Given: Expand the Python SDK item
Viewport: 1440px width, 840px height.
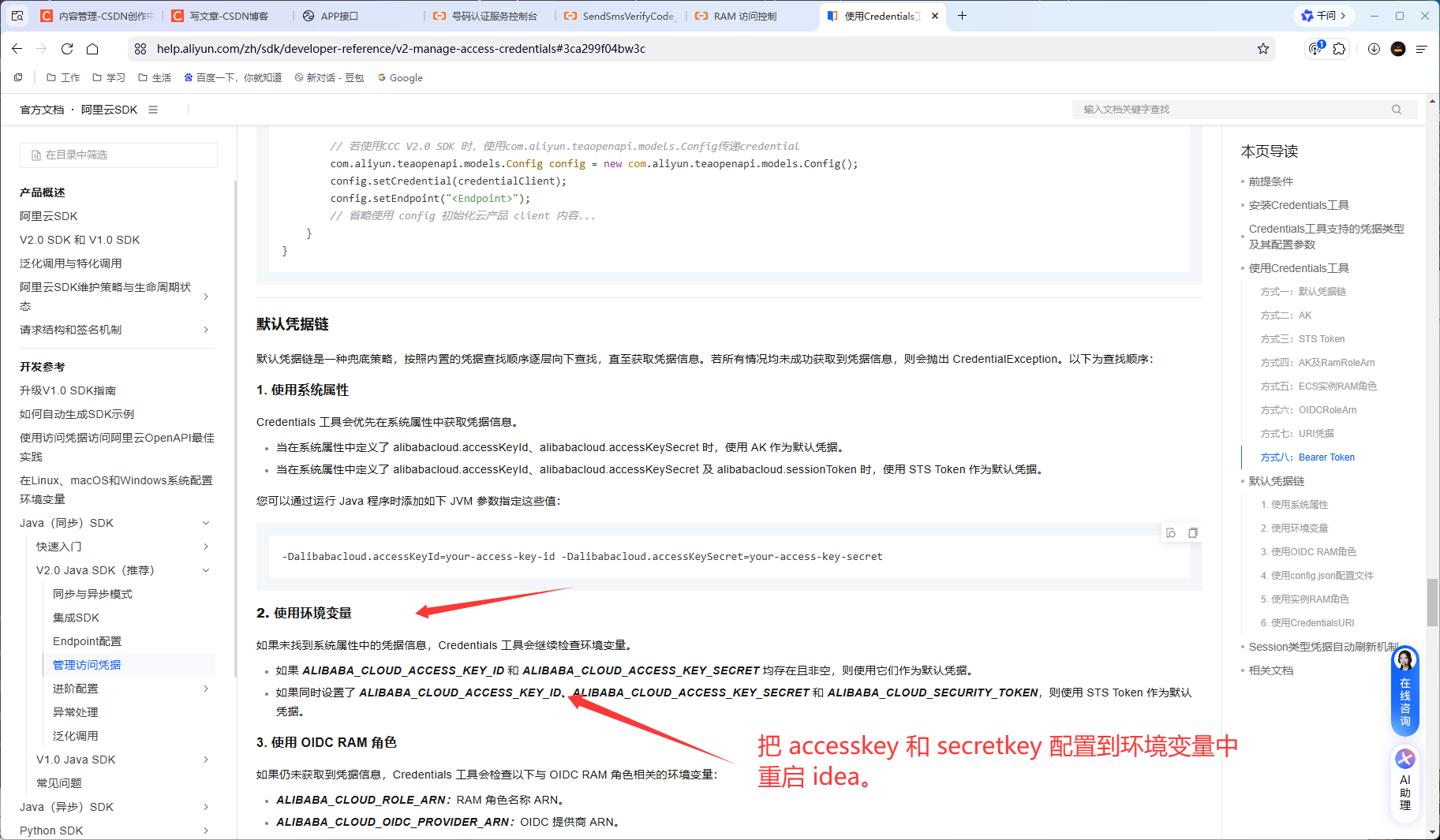Looking at the screenshot, I should click(x=206, y=831).
